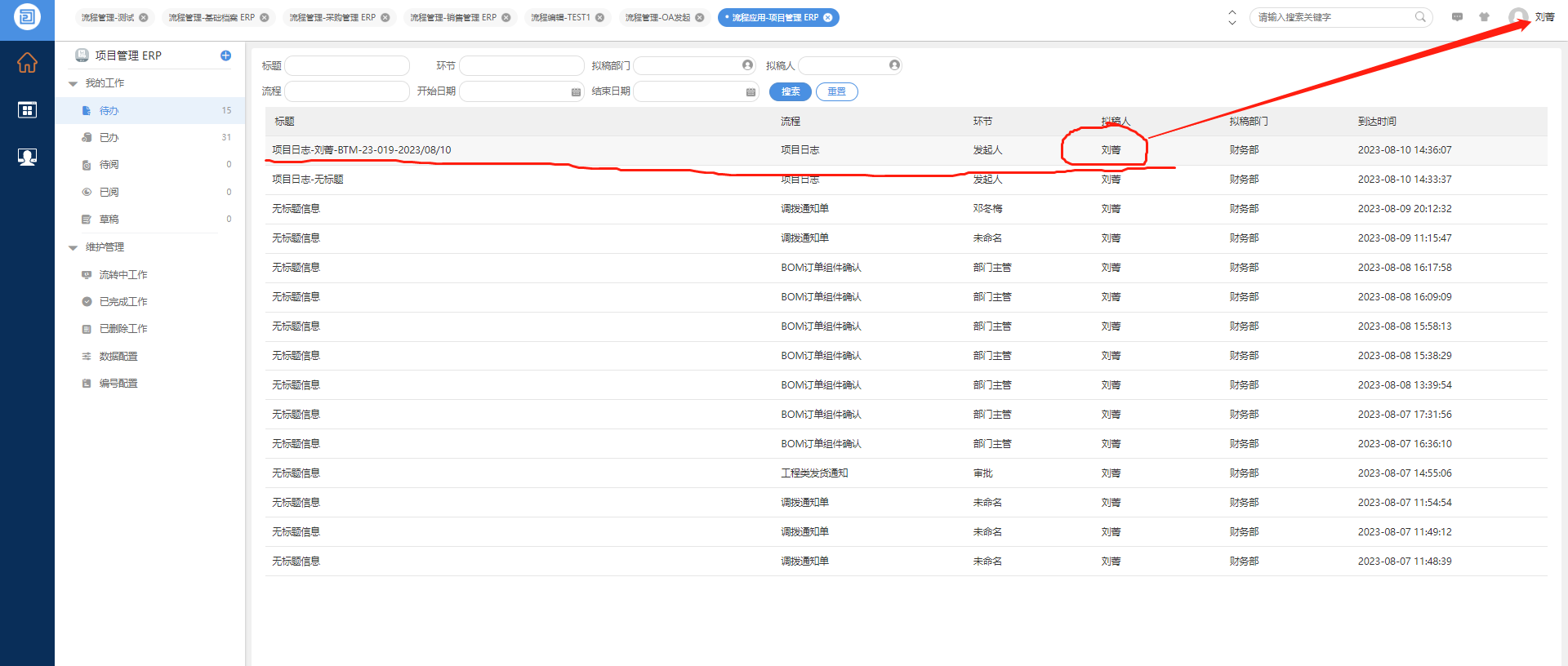The height and width of the screenshot is (666, 1568).
Task: Open the messages chat icon
Action: [x=1458, y=16]
